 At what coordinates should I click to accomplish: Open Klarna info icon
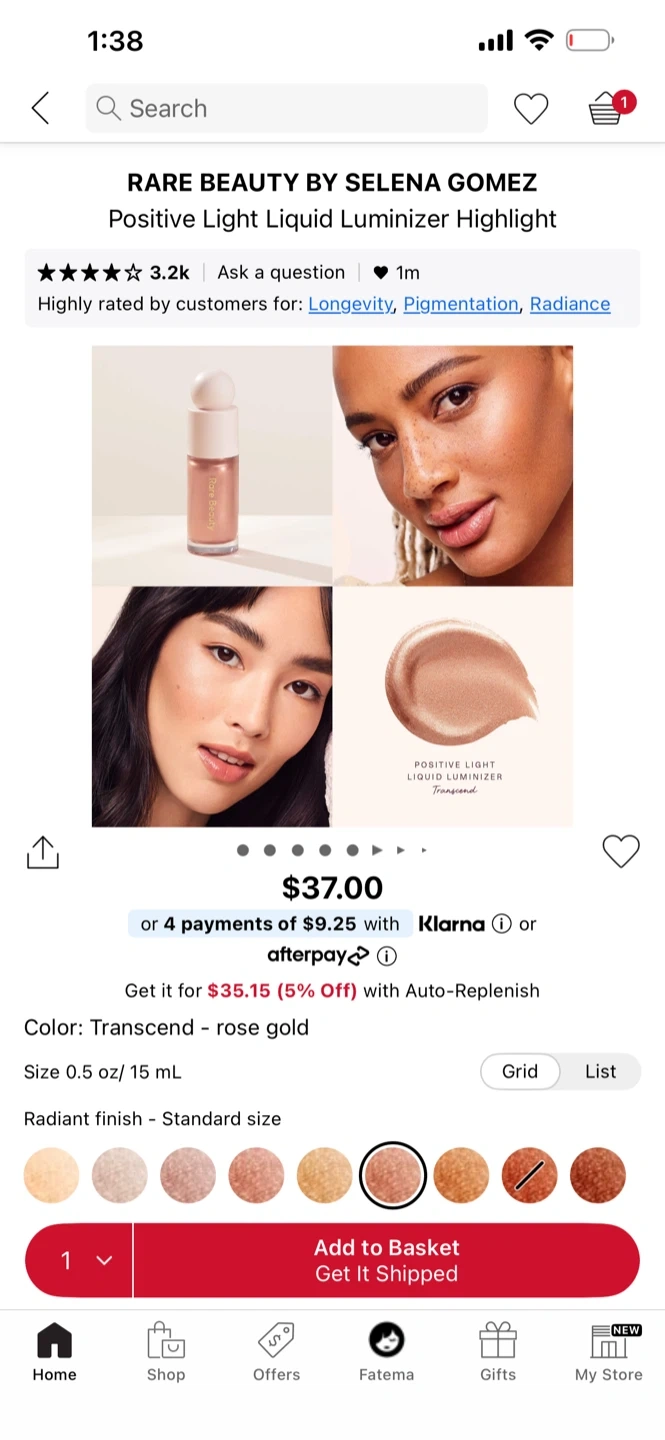point(502,924)
